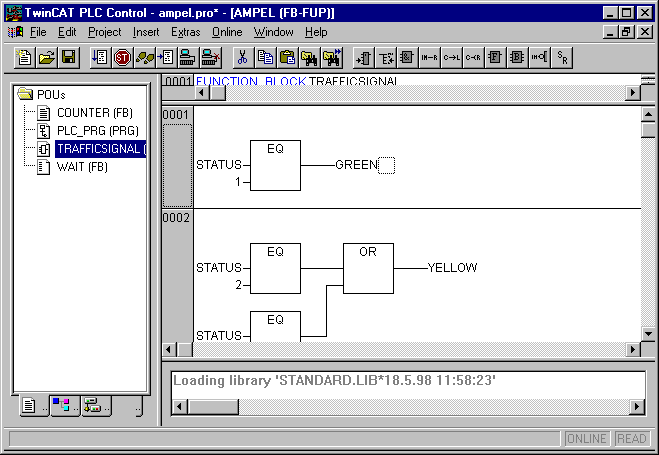
Task: Open the Extras menu
Action: (x=185, y=32)
